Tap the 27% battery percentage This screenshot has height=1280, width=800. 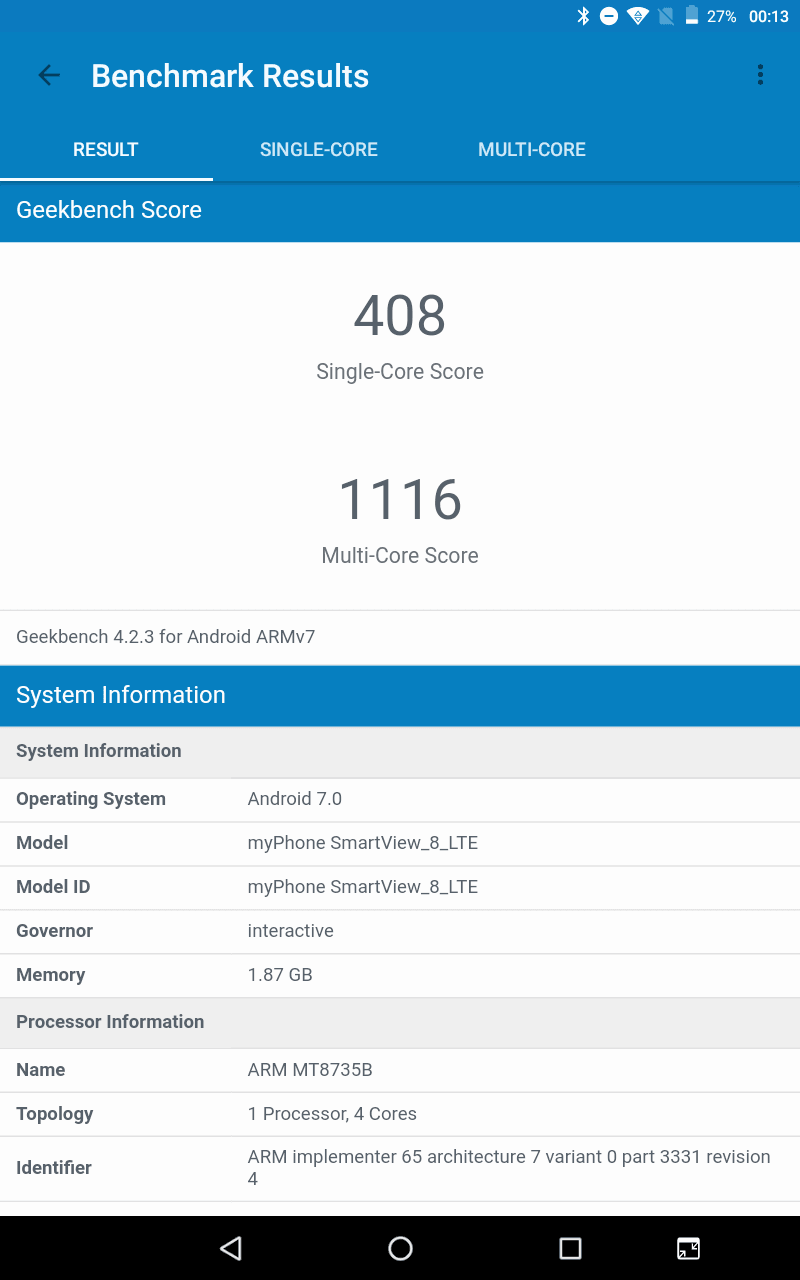[x=722, y=16]
